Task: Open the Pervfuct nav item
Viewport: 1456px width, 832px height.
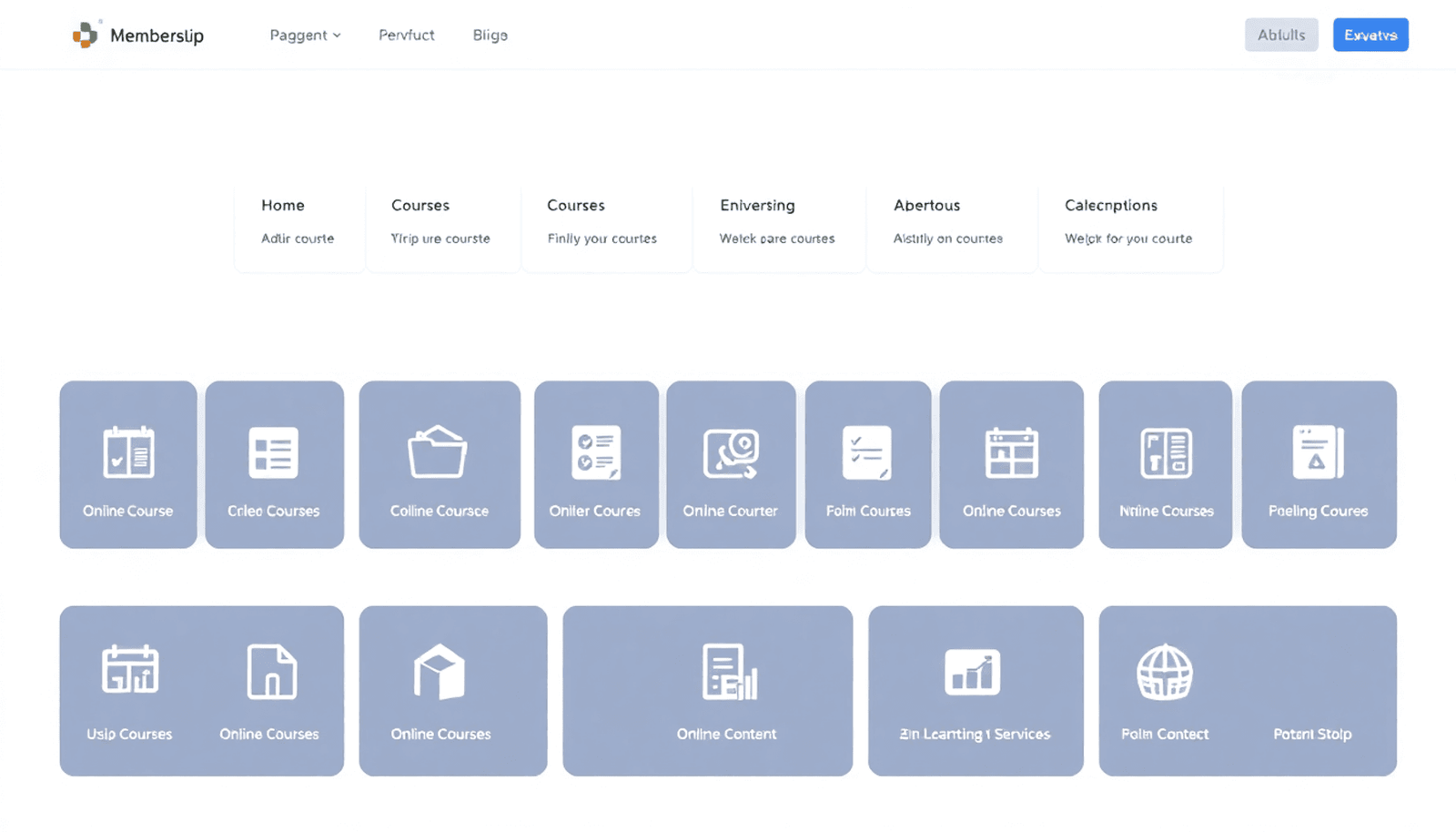Action: click(406, 35)
